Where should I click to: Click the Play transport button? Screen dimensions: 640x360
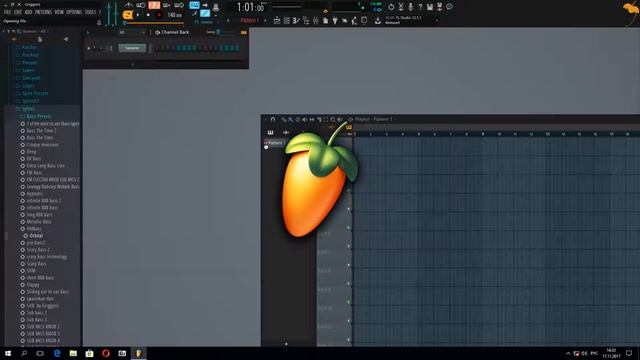pyautogui.click(x=138, y=15)
